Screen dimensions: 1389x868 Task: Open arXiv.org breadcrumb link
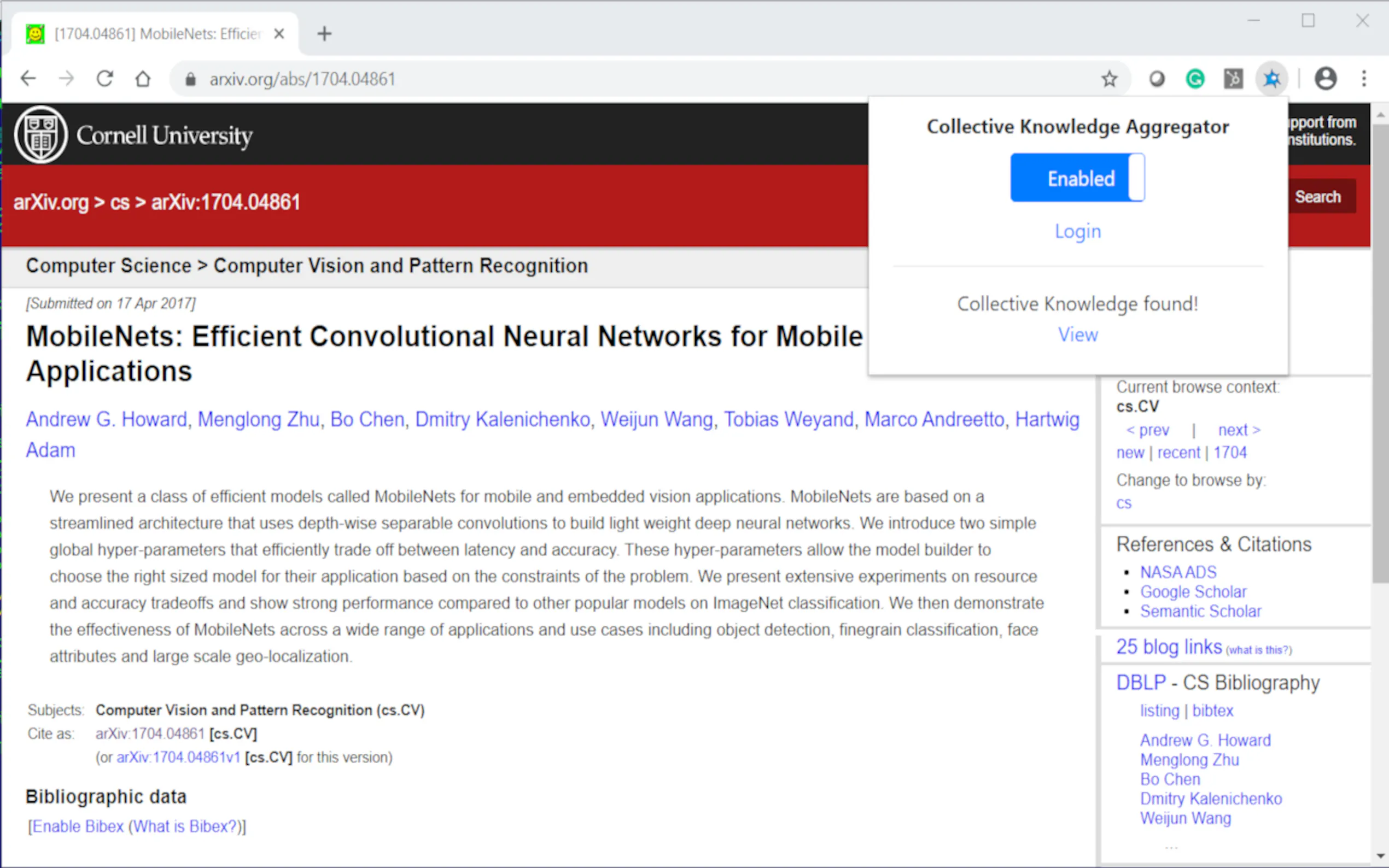(51, 202)
